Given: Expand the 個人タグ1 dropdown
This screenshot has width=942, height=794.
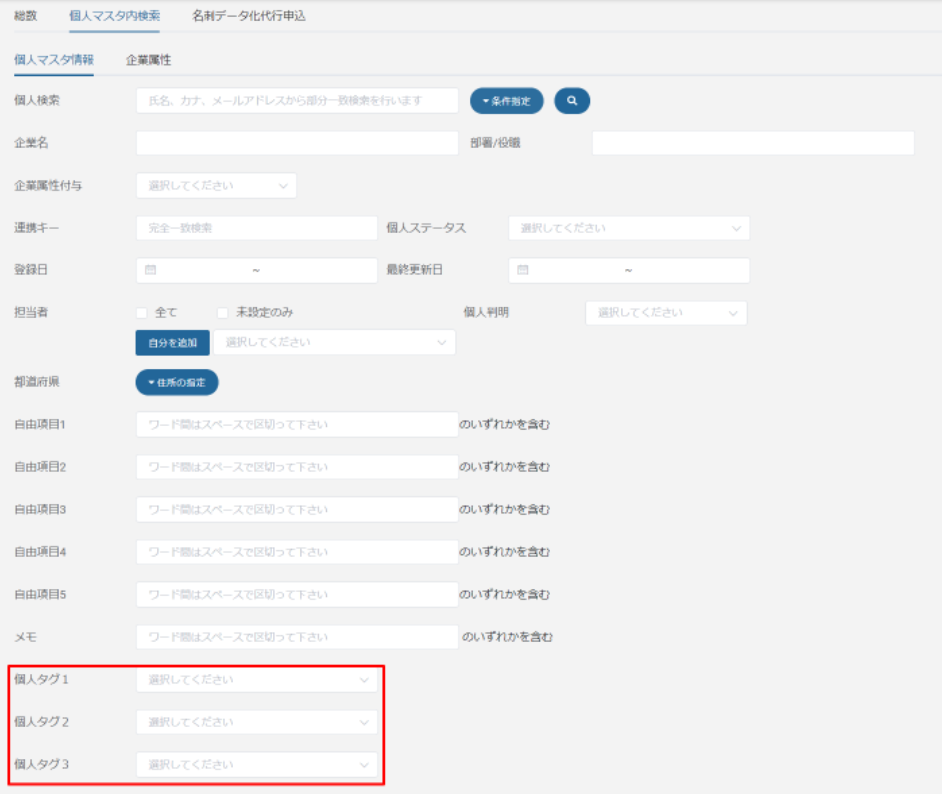Looking at the screenshot, I should click(257, 680).
